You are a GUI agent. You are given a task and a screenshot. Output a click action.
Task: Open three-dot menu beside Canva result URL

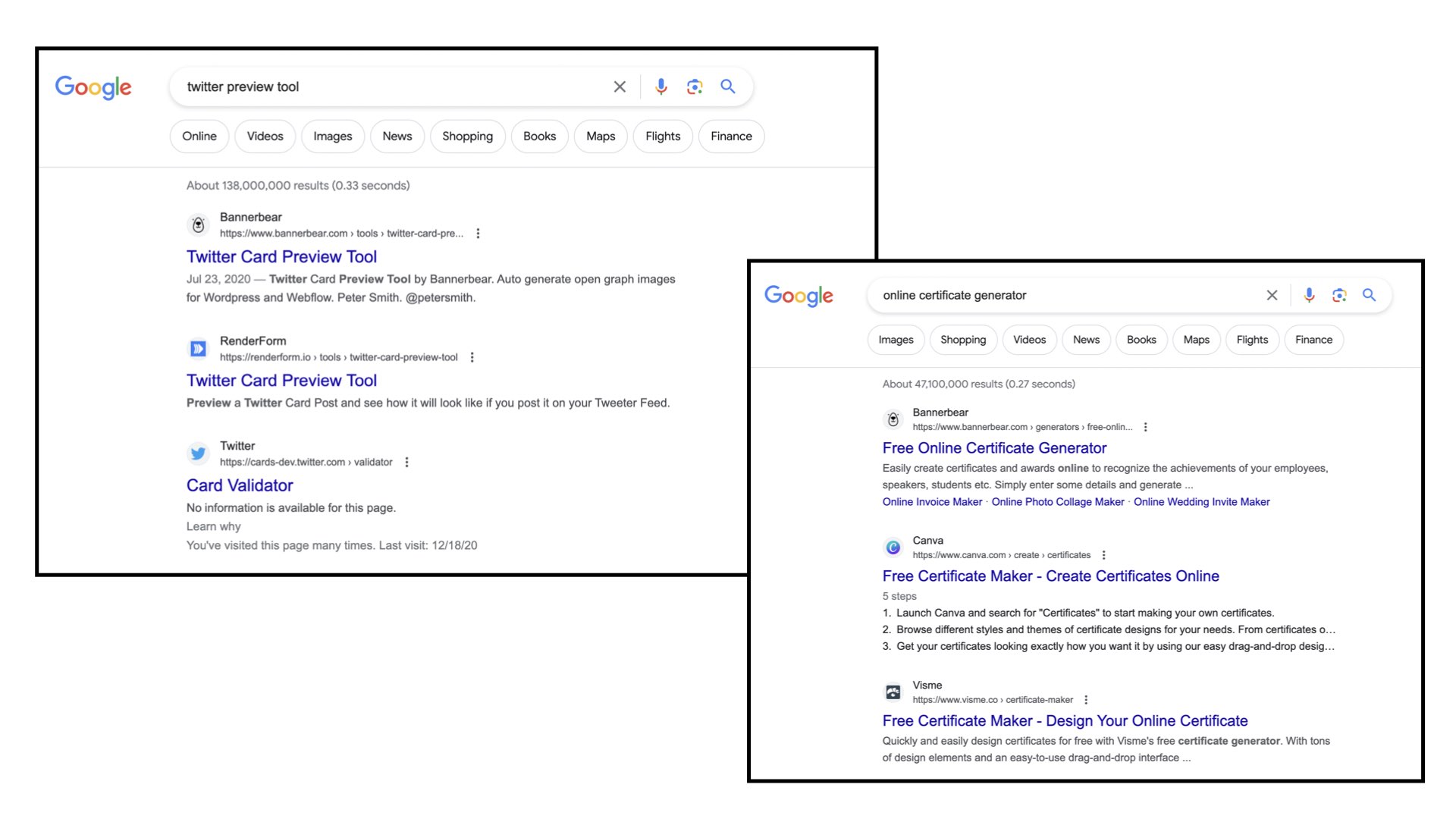click(x=1103, y=555)
